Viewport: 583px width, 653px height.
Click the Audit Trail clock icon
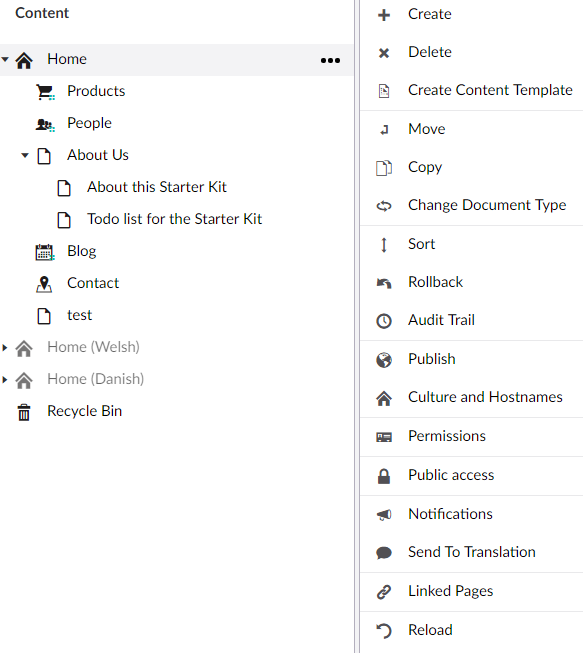384,321
